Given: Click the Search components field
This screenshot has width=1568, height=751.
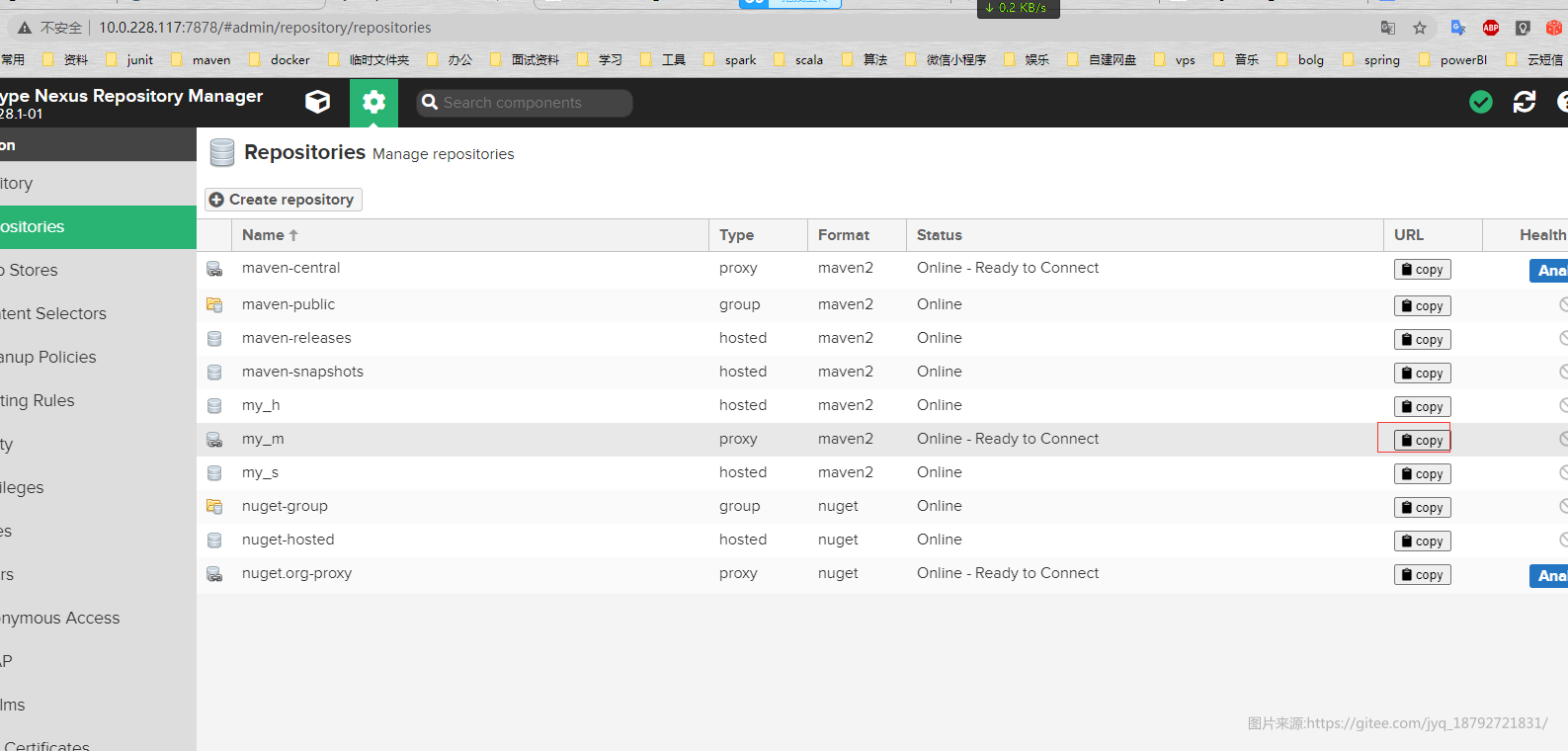Looking at the screenshot, I should (525, 103).
